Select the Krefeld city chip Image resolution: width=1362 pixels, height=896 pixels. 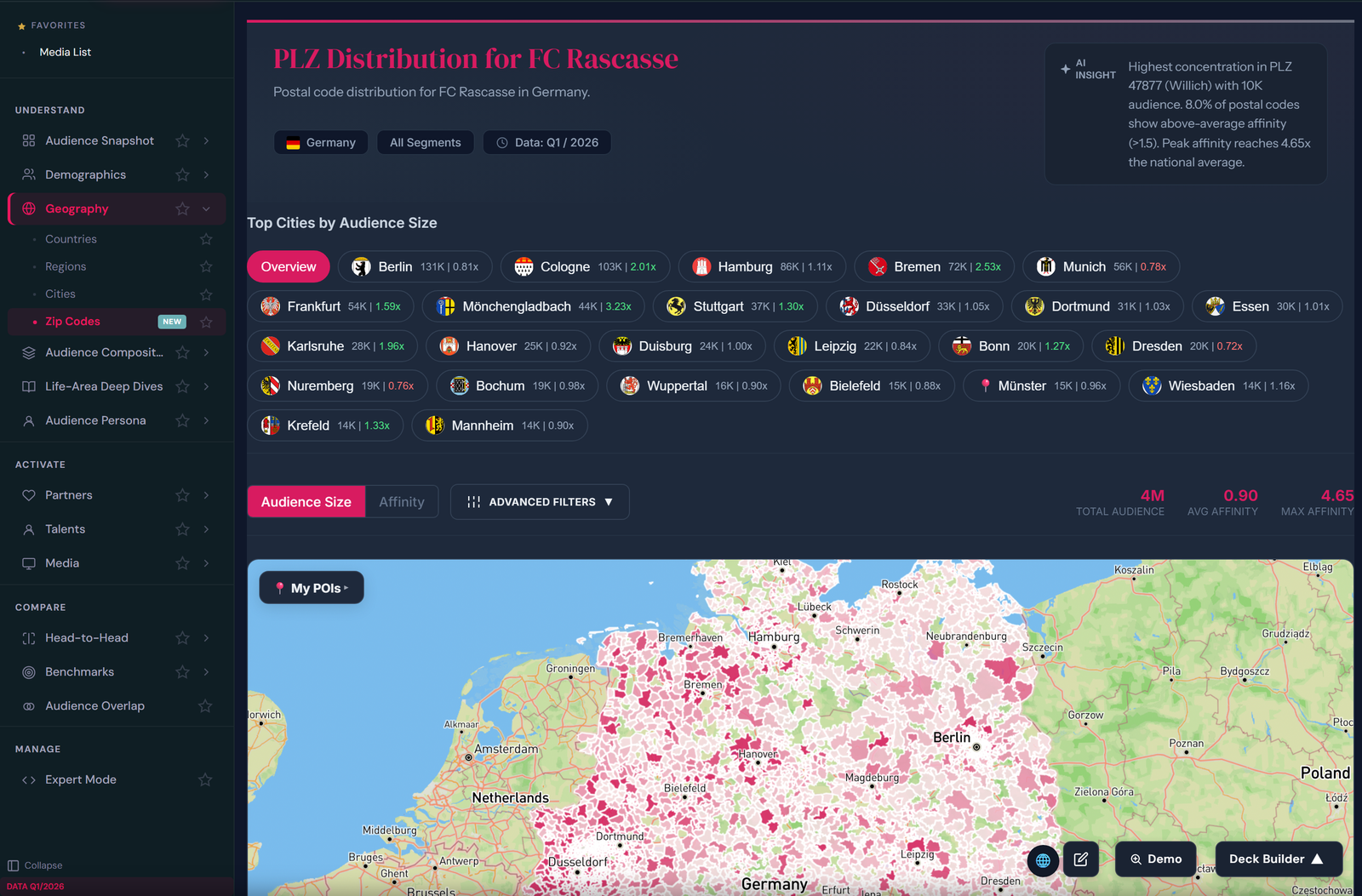[x=325, y=425]
